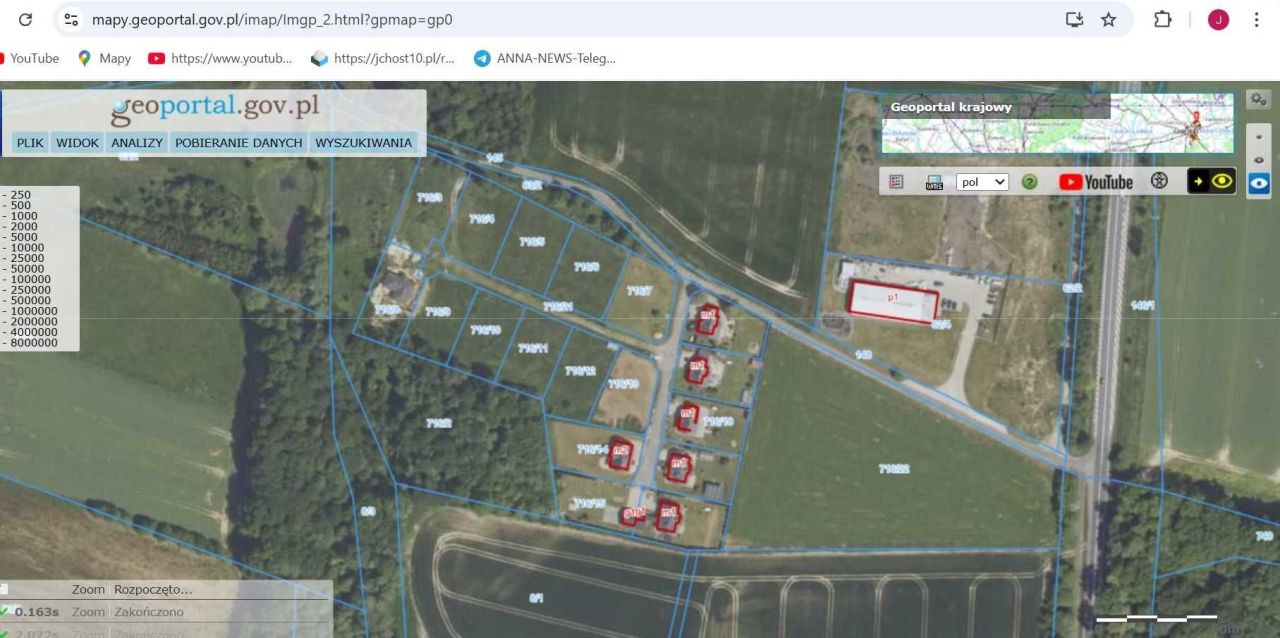The width and height of the screenshot is (1280, 638).
Task: Open the Chrome three-dot menu
Action: (1256, 19)
